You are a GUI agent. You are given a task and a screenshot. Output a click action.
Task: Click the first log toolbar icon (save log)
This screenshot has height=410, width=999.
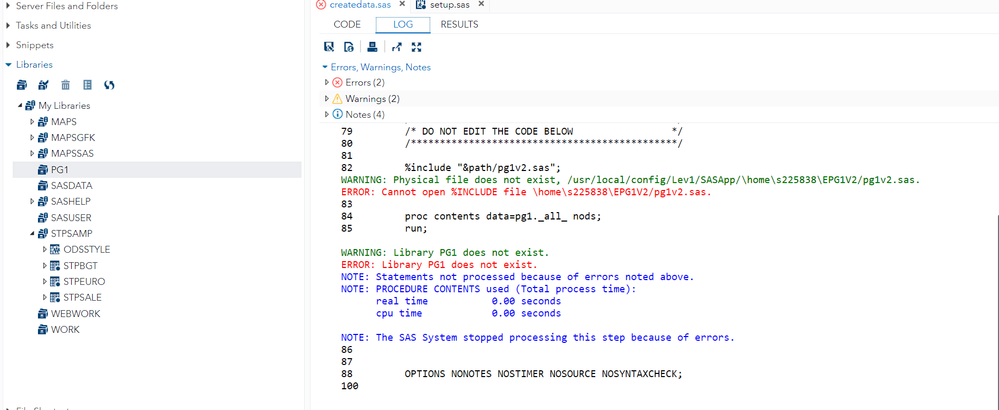coord(329,46)
